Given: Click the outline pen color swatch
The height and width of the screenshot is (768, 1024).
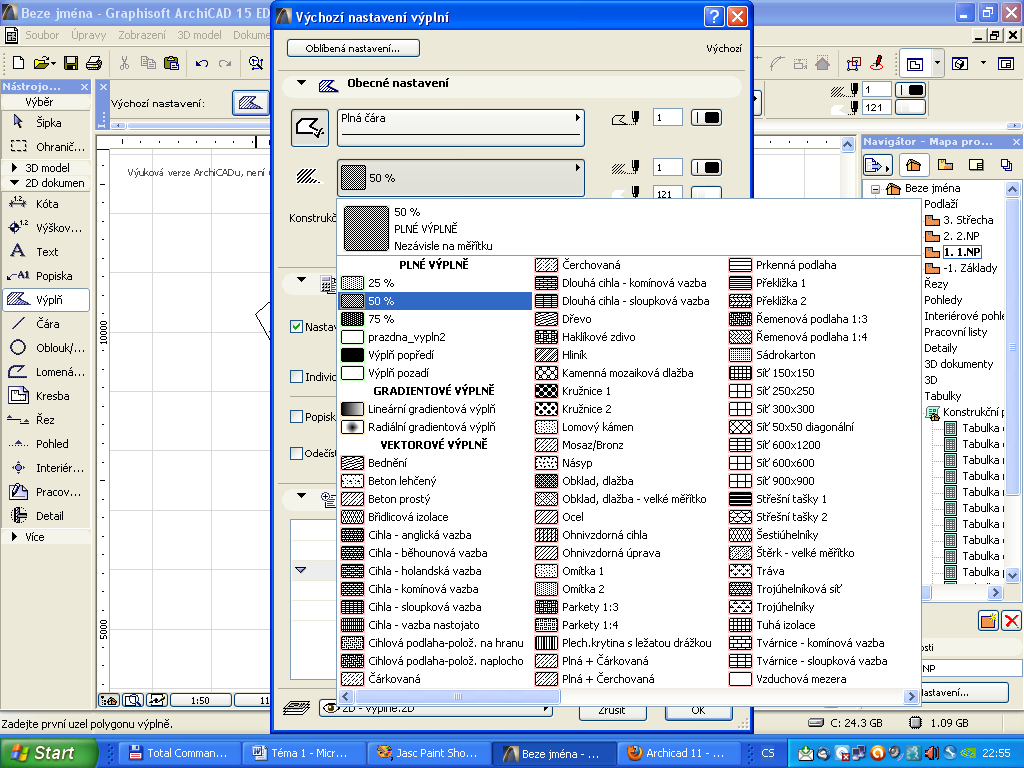Looking at the screenshot, I should coord(707,118).
